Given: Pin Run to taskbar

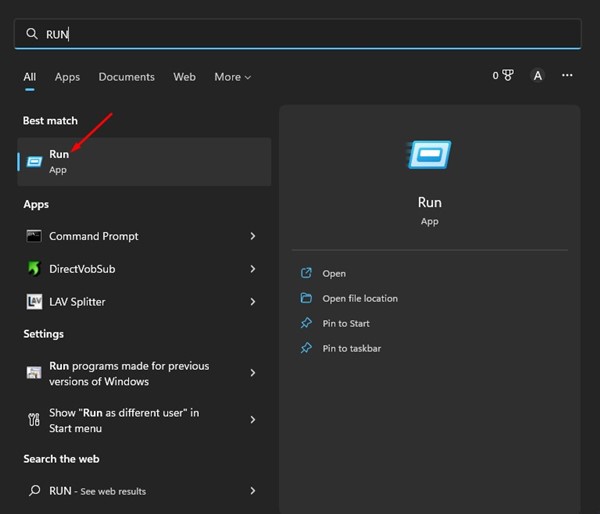Looking at the screenshot, I should 350,348.
